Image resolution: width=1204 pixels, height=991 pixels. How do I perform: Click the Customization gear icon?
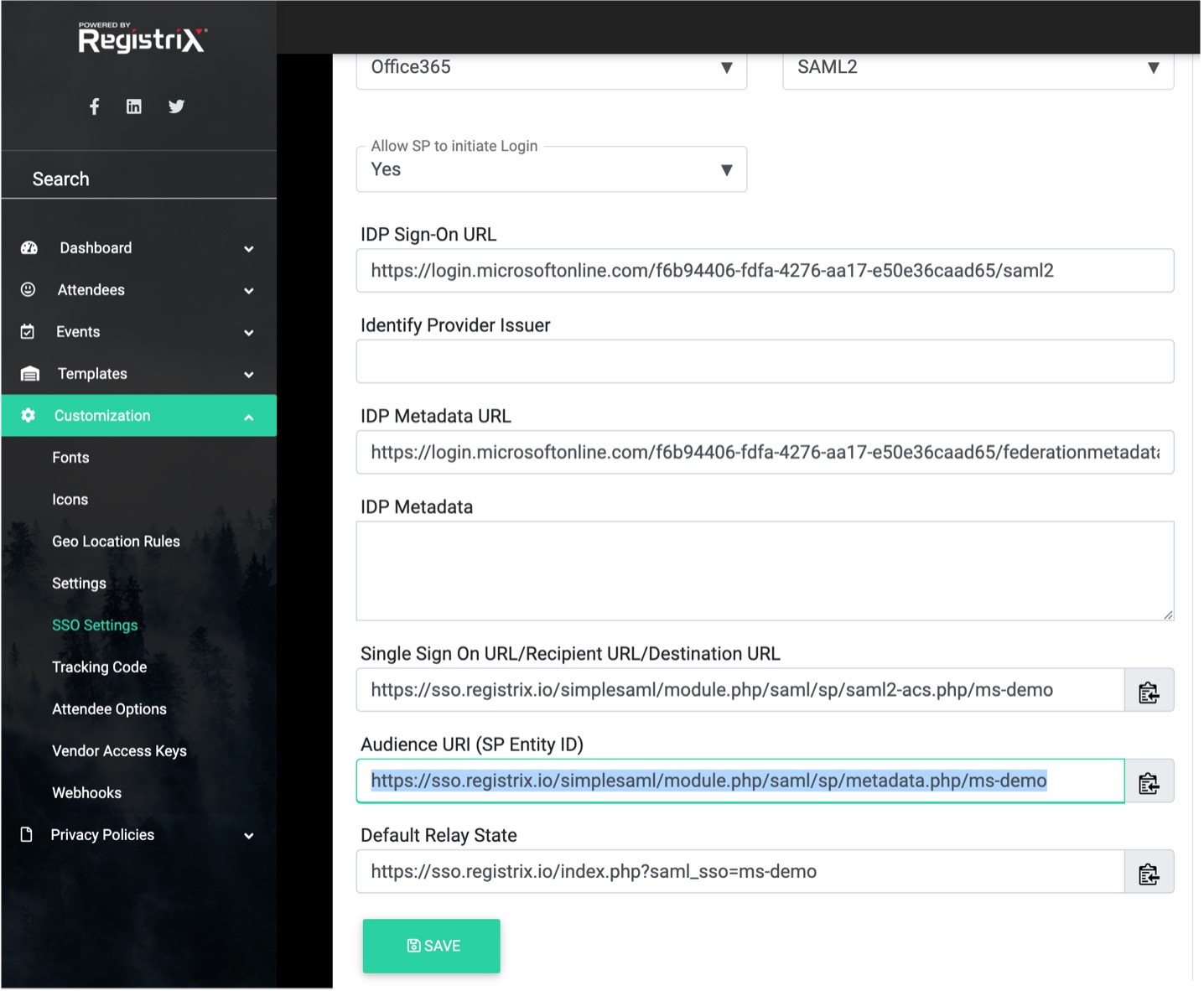click(x=28, y=415)
